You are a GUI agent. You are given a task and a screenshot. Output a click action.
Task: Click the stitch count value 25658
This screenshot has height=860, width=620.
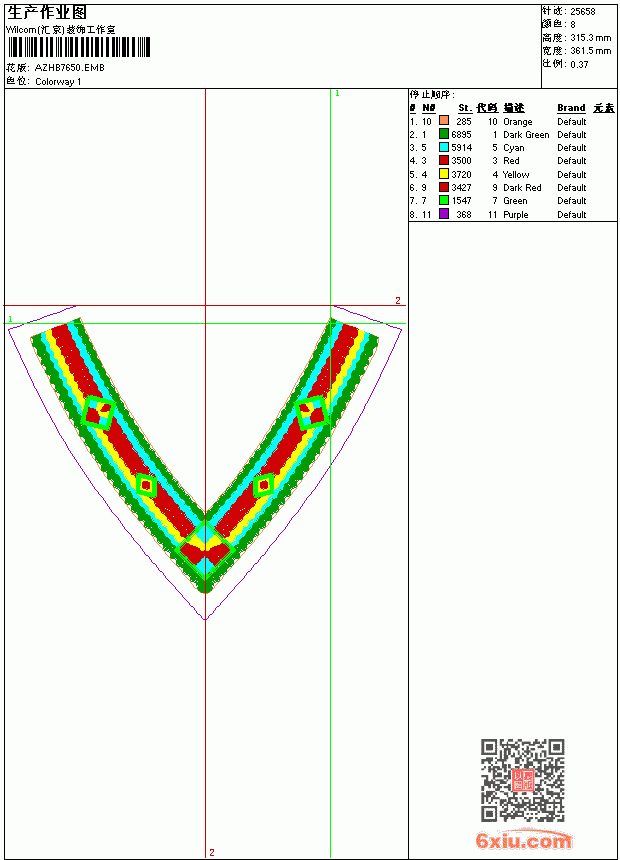tap(583, 12)
